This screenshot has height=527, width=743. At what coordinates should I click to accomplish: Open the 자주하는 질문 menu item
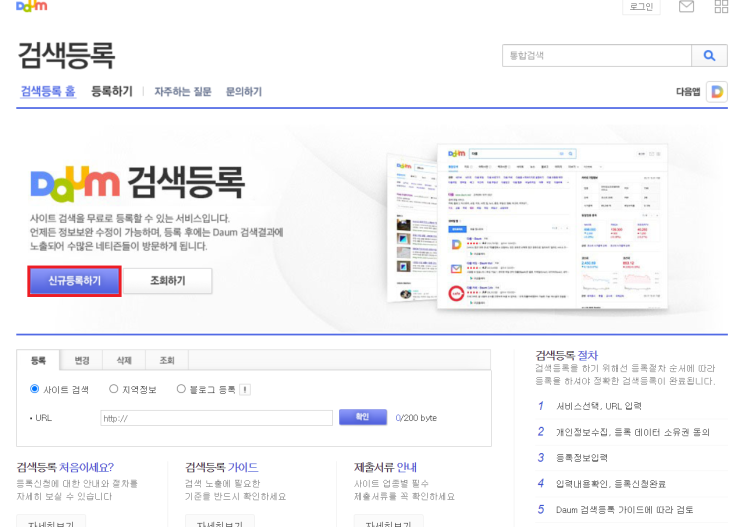(183, 91)
